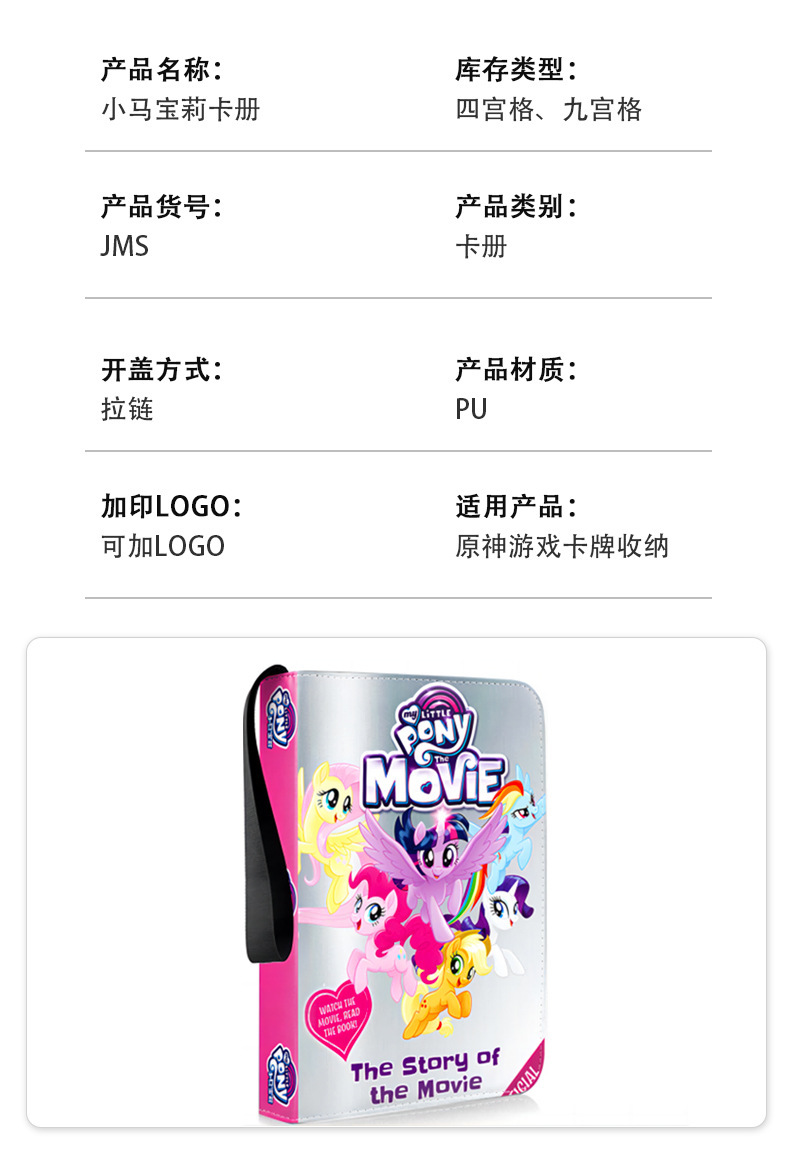Click the JMS product code
The height and width of the screenshot is (1175, 790).
(x=125, y=246)
